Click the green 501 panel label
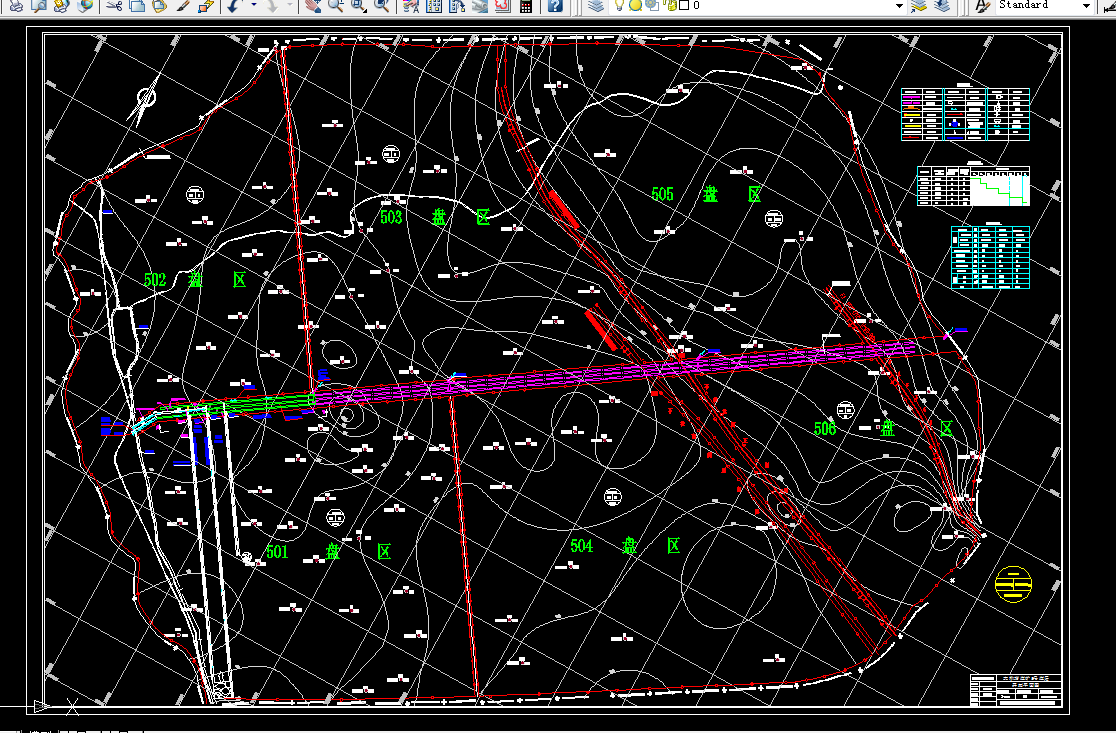This screenshot has width=1116, height=733. click(328, 552)
